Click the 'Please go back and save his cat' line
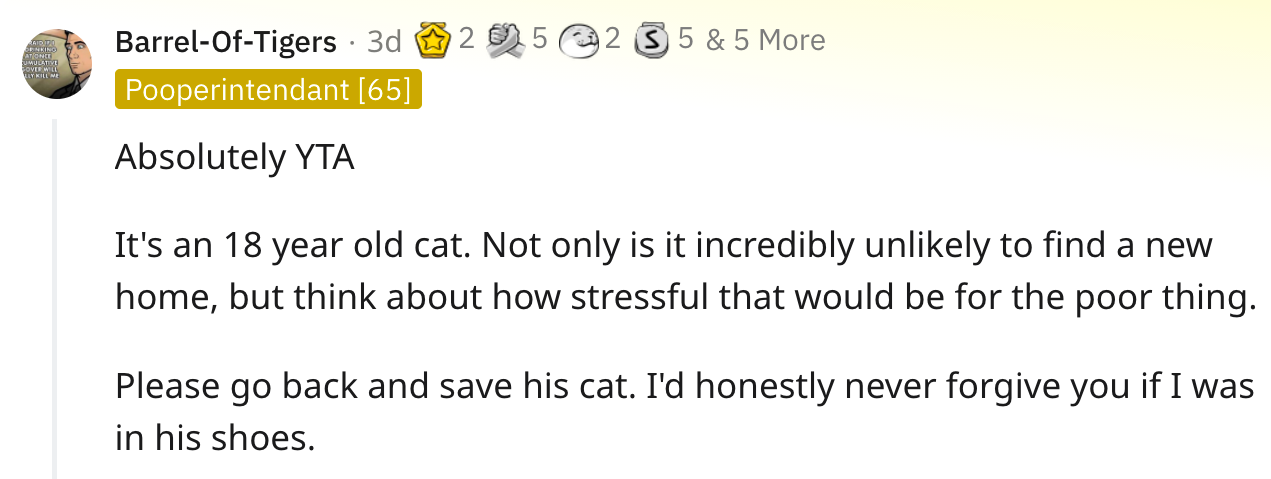 pyautogui.click(x=685, y=385)
